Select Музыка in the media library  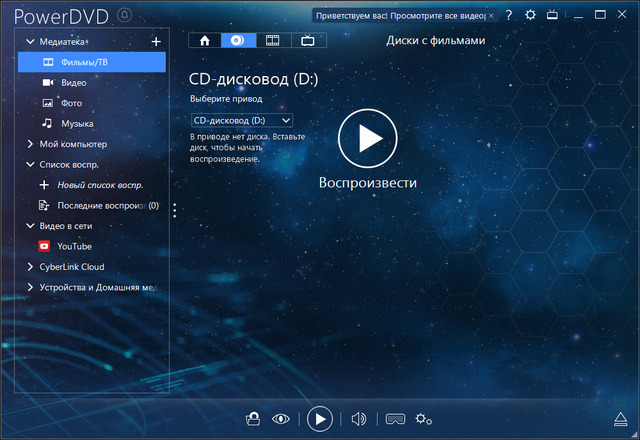click(77, 123)
